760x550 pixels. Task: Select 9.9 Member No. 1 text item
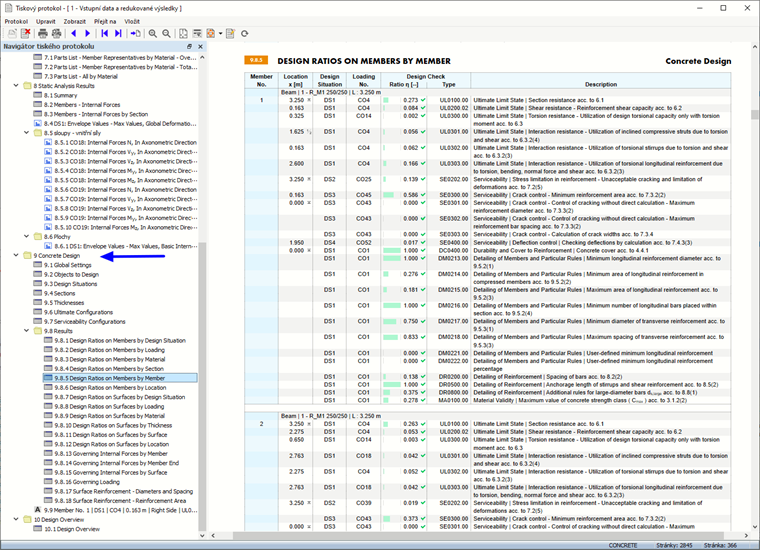(x=121, y=510)
